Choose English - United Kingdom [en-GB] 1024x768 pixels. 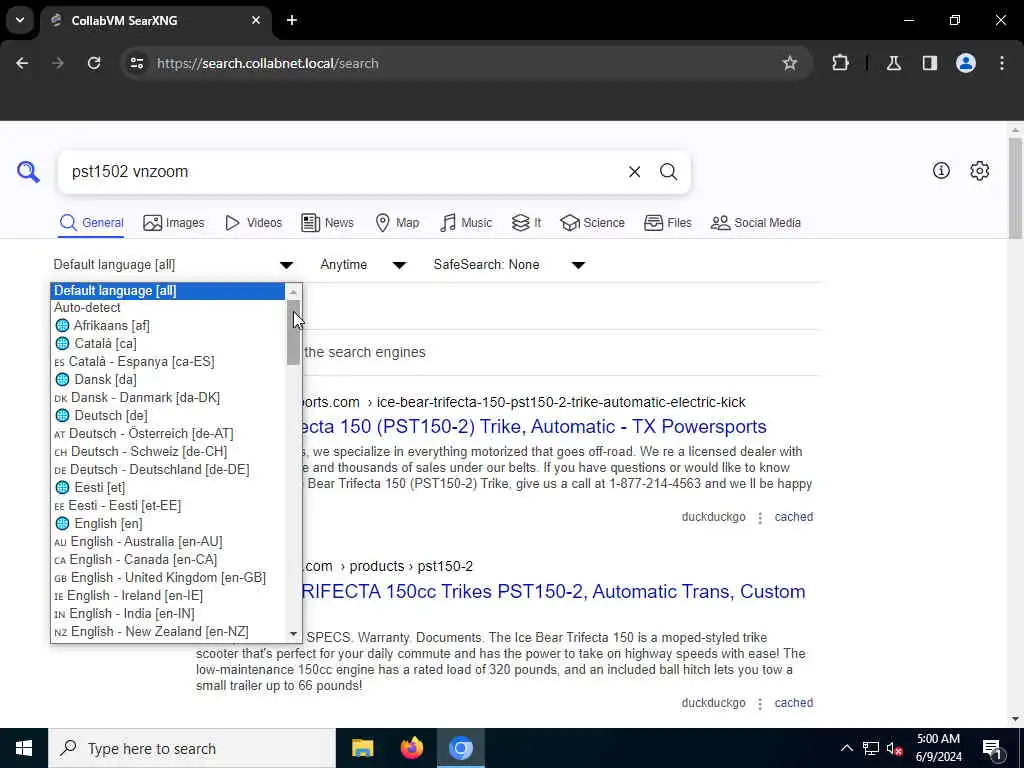coord(168,577)
